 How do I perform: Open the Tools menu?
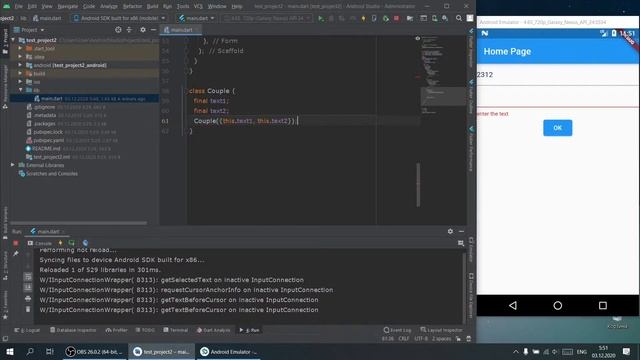coord(183,6)
